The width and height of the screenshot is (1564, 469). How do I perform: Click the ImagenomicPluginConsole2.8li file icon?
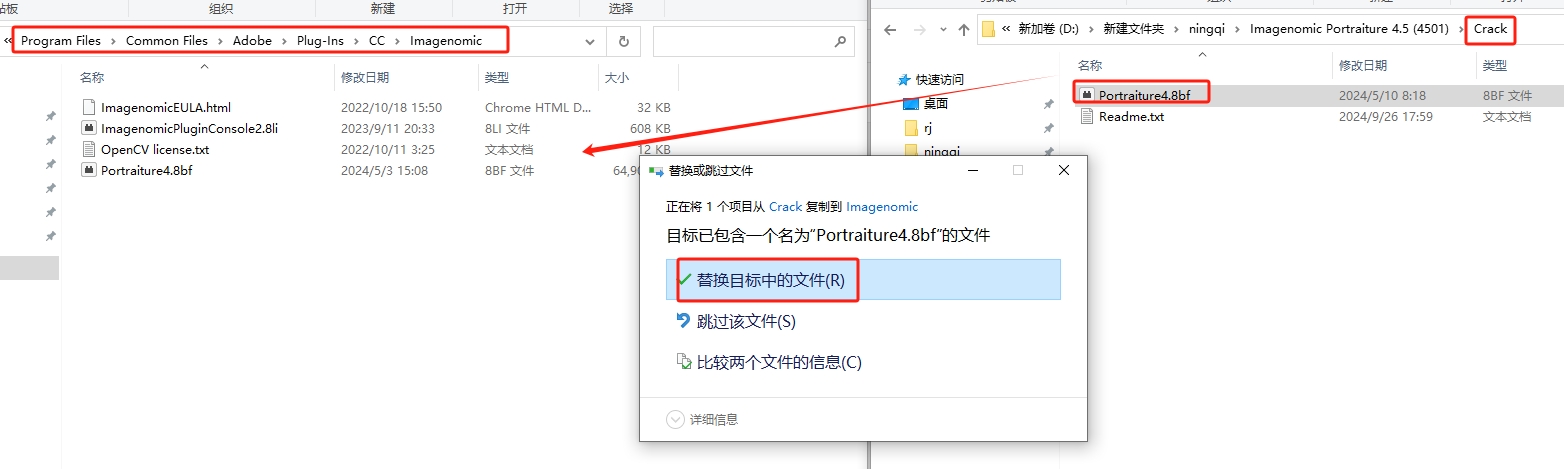coord(89,128)
